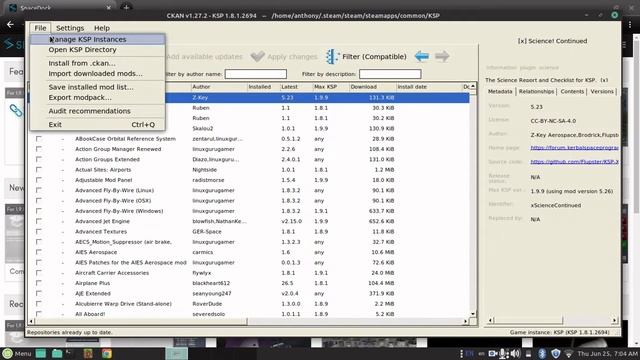Viewport: 640px width, 360px height.
Task: Focus the Filter by author name field
Action: click(256, 74)
